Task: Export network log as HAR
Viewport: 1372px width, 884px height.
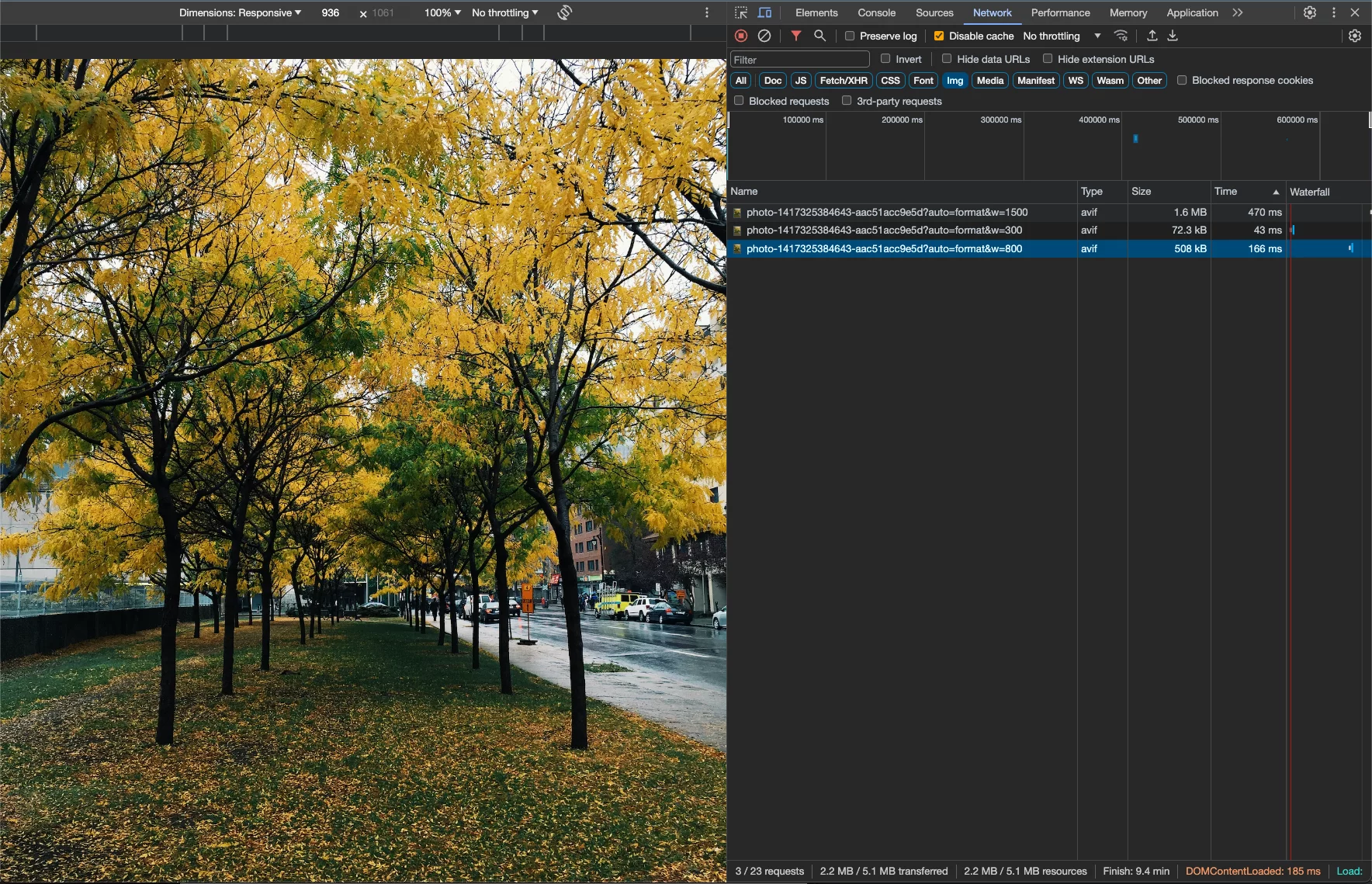Action: 1173,36
